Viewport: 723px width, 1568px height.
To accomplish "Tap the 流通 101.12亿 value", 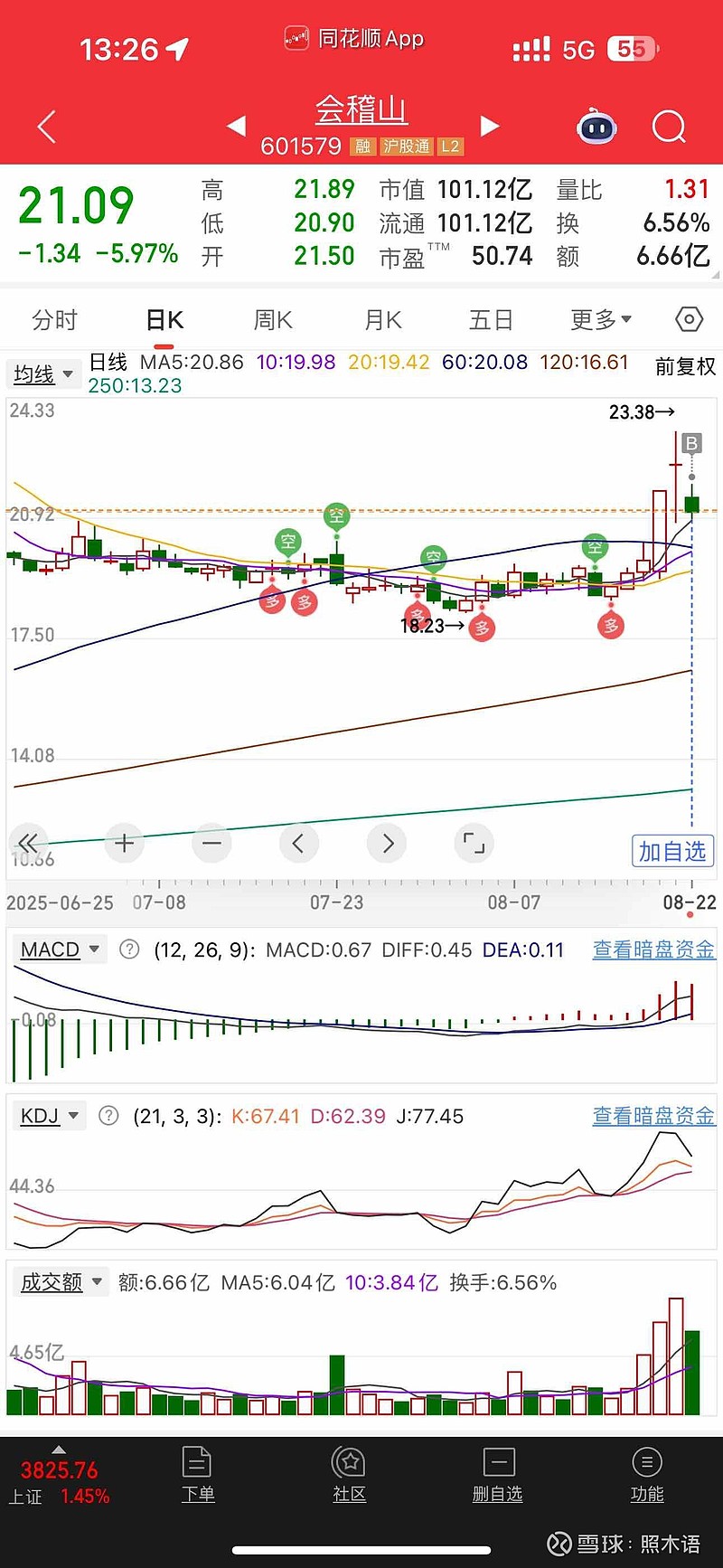I will pos(455,223).
